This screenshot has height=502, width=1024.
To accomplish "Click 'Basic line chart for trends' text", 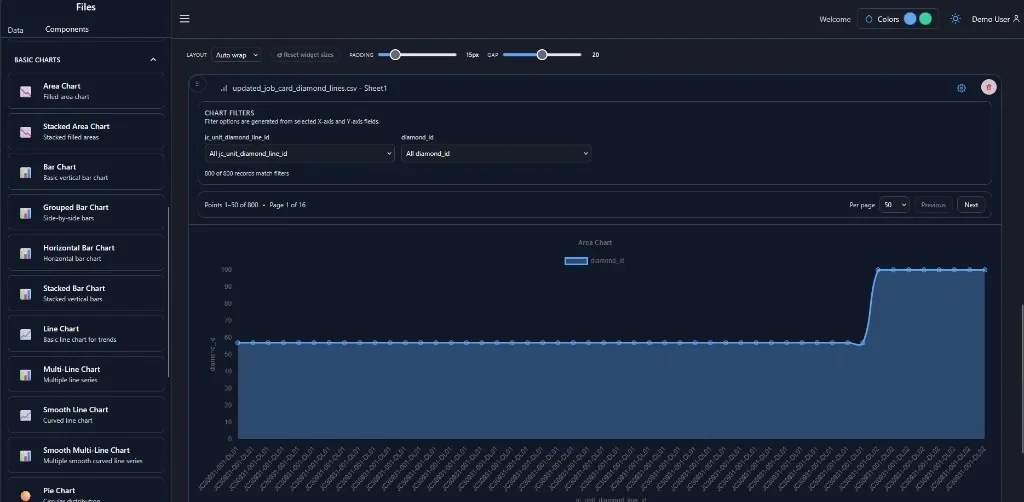I will tap(80, 339).
